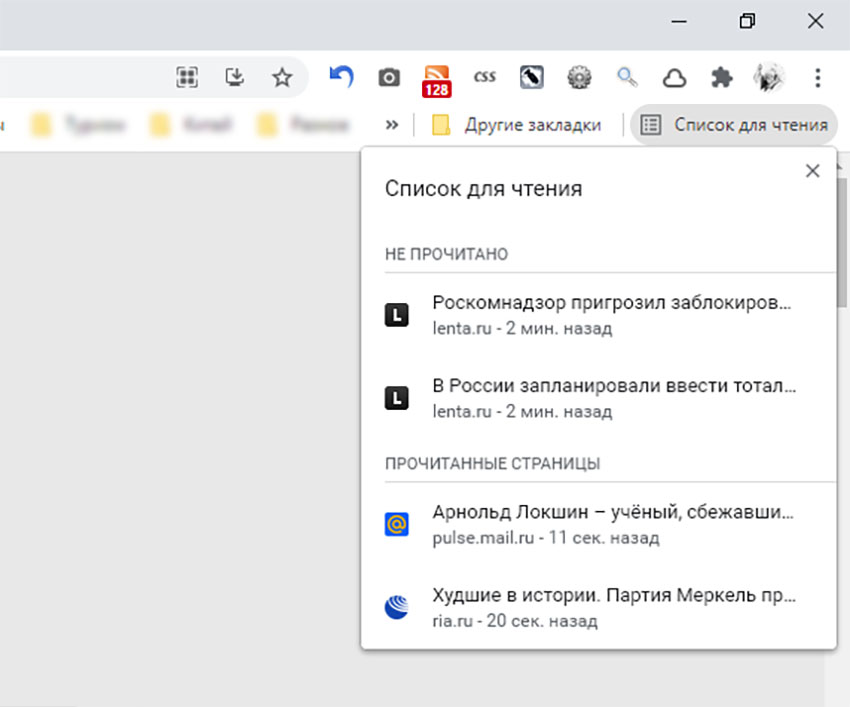Close the browser window
Image resolution: width=850 pixels, height=707 pixels.
pos(815,22)
